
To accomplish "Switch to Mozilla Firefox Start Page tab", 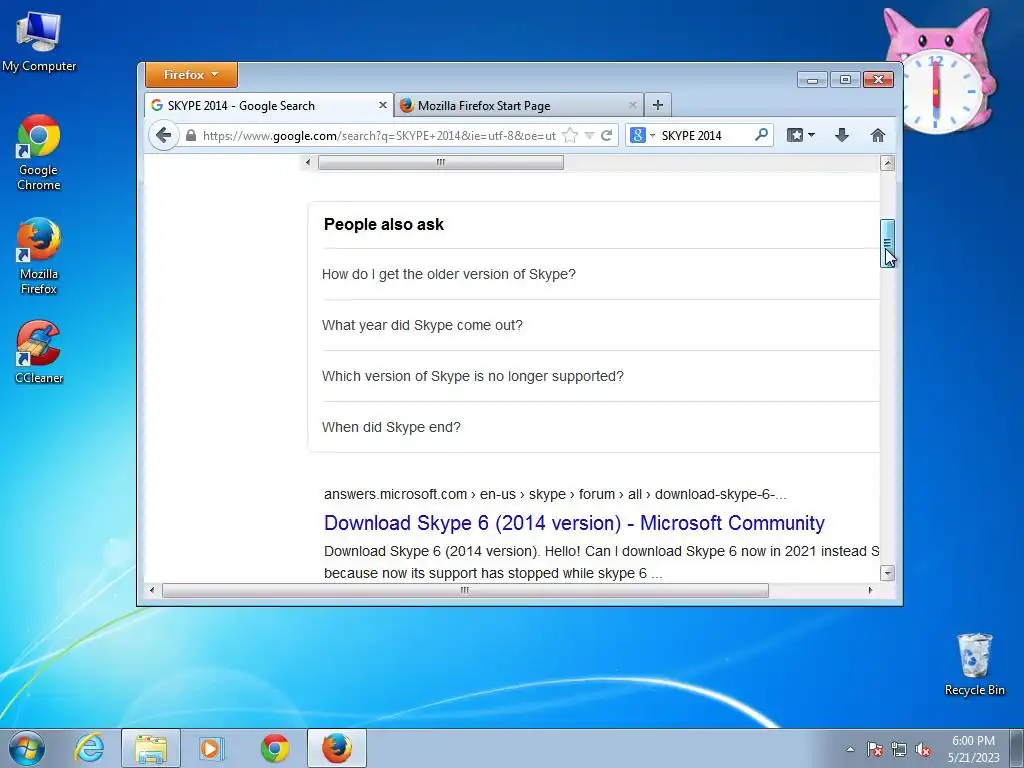I will (x=519, y=105).
